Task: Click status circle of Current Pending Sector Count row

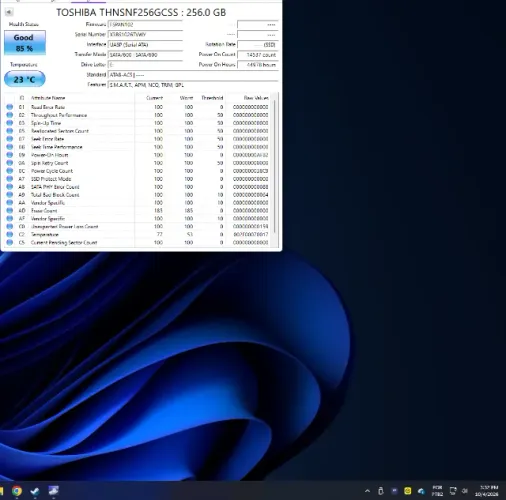Action: (x=10, y=243)
